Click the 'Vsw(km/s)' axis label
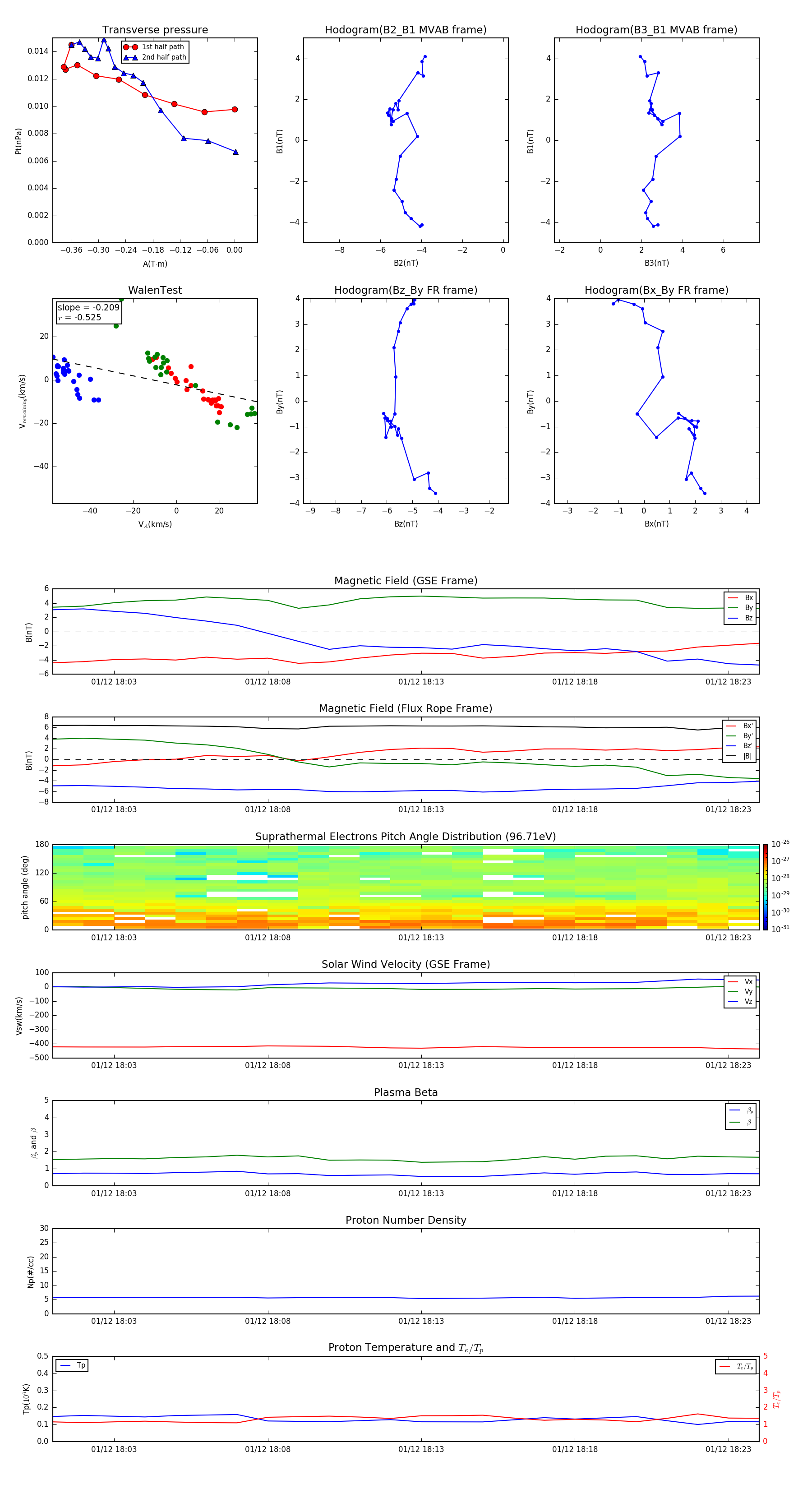 19,1016
